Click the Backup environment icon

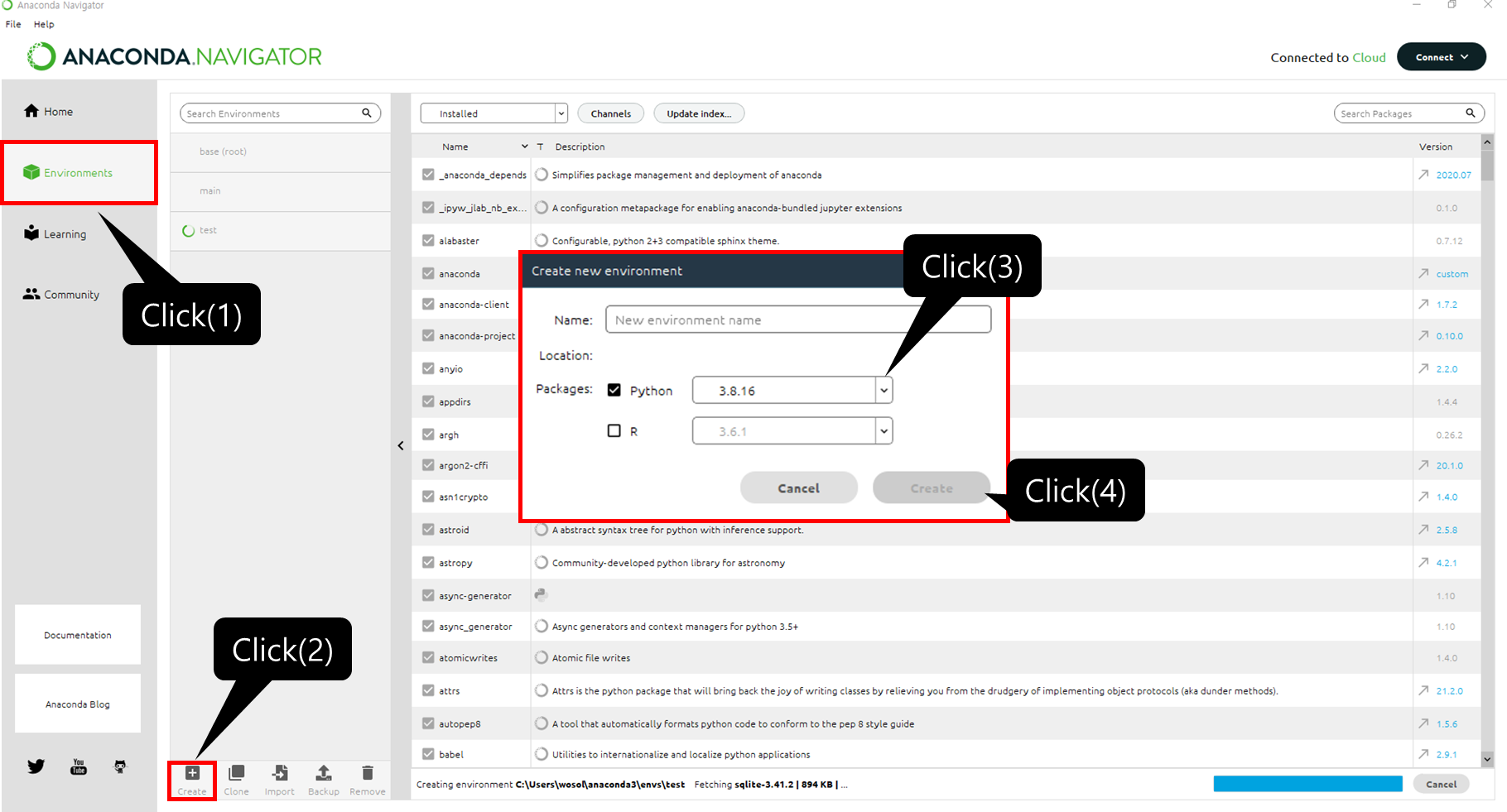point(324,773)
